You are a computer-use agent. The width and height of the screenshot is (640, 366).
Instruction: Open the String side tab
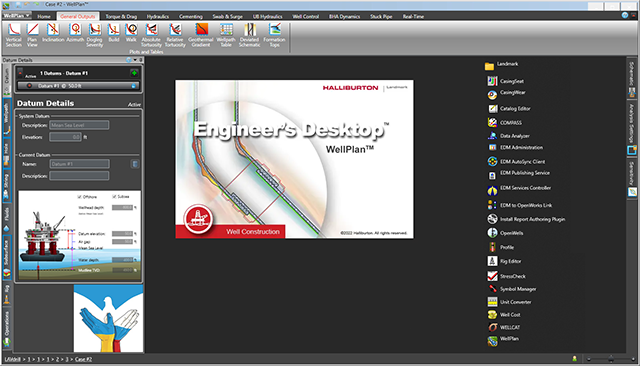pyautogui.click(x=7, y=186)
